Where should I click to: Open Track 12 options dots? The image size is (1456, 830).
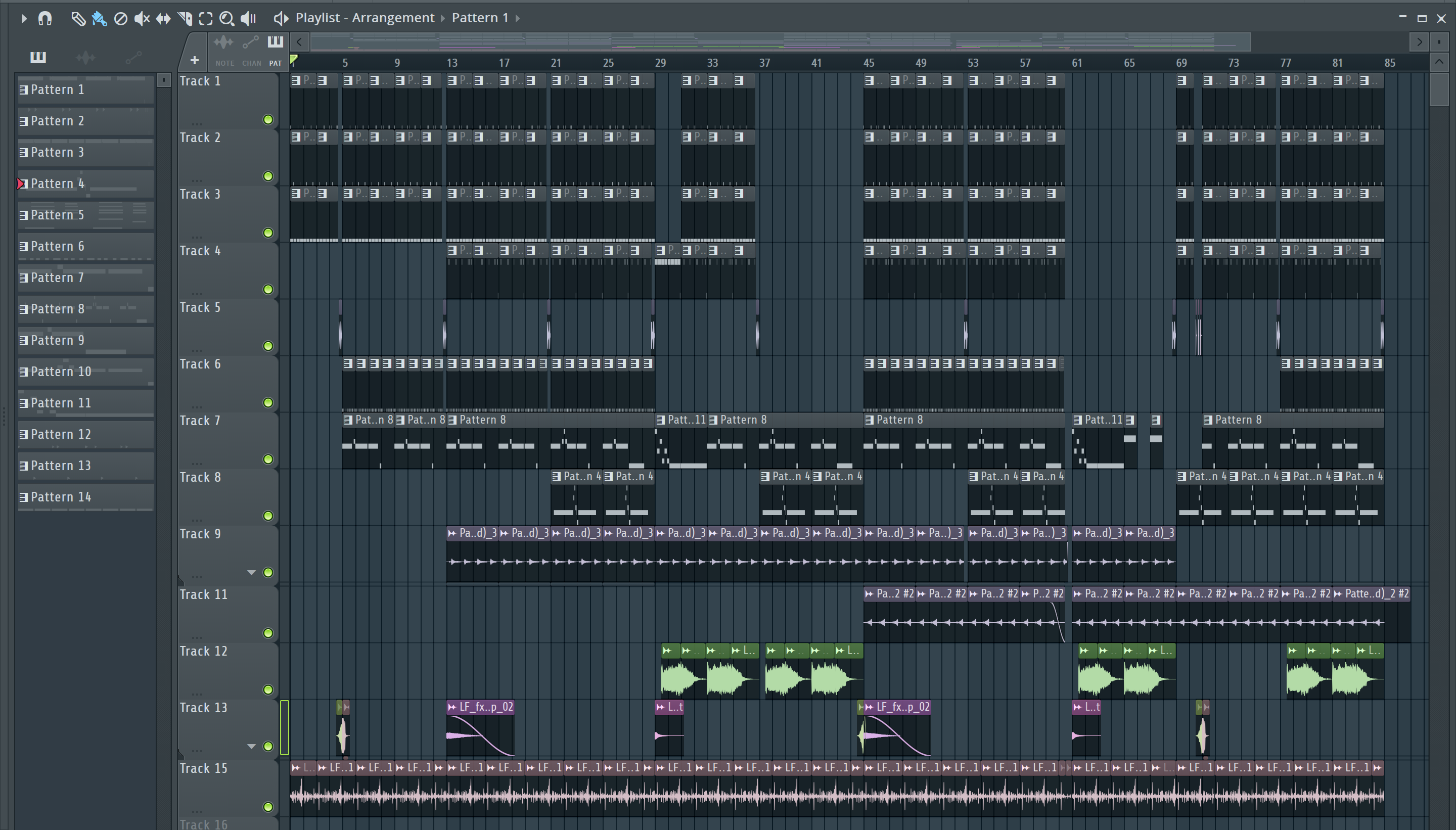coord(197,694)
